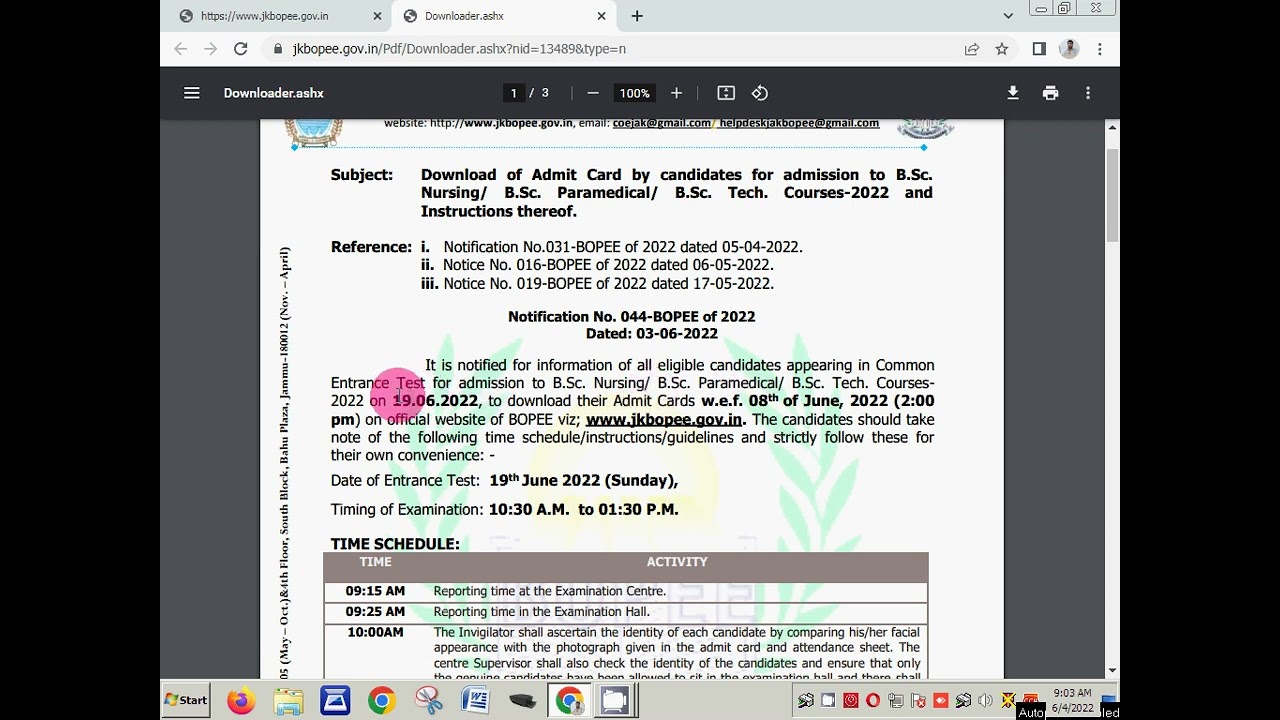Click the Opera tray icon

coord(873,701)
